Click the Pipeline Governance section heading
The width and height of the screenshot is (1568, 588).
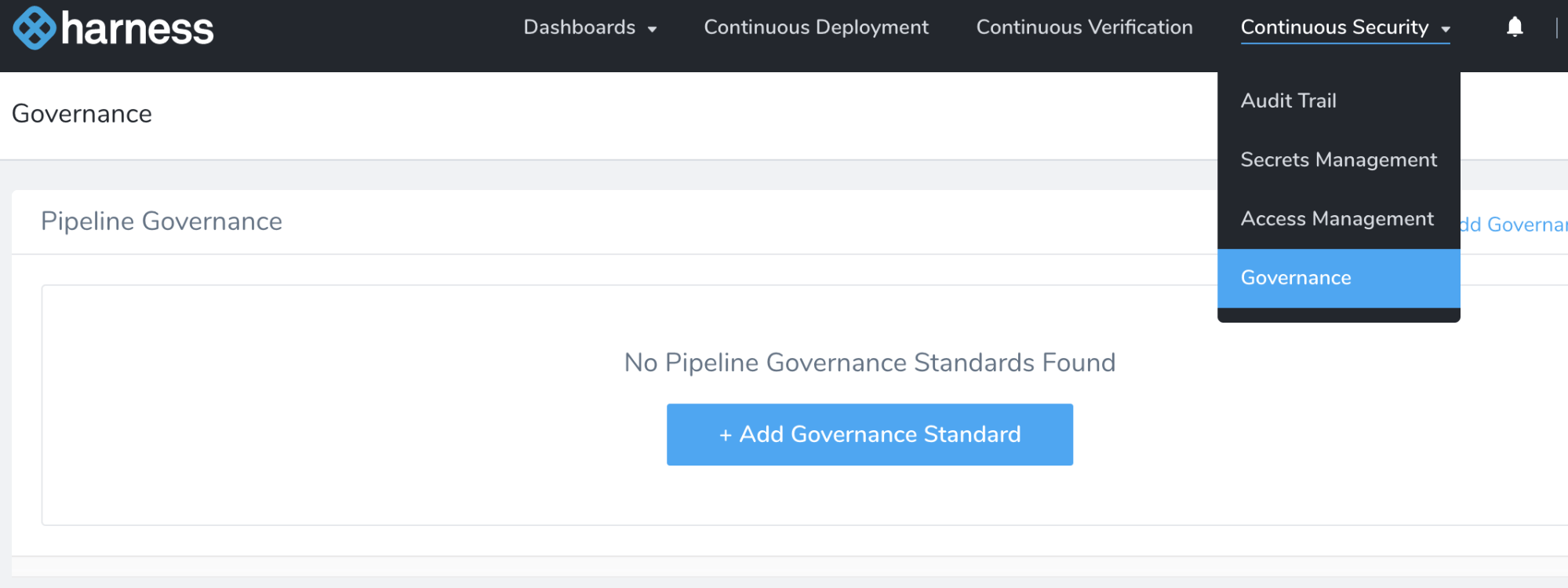[162, 221]
